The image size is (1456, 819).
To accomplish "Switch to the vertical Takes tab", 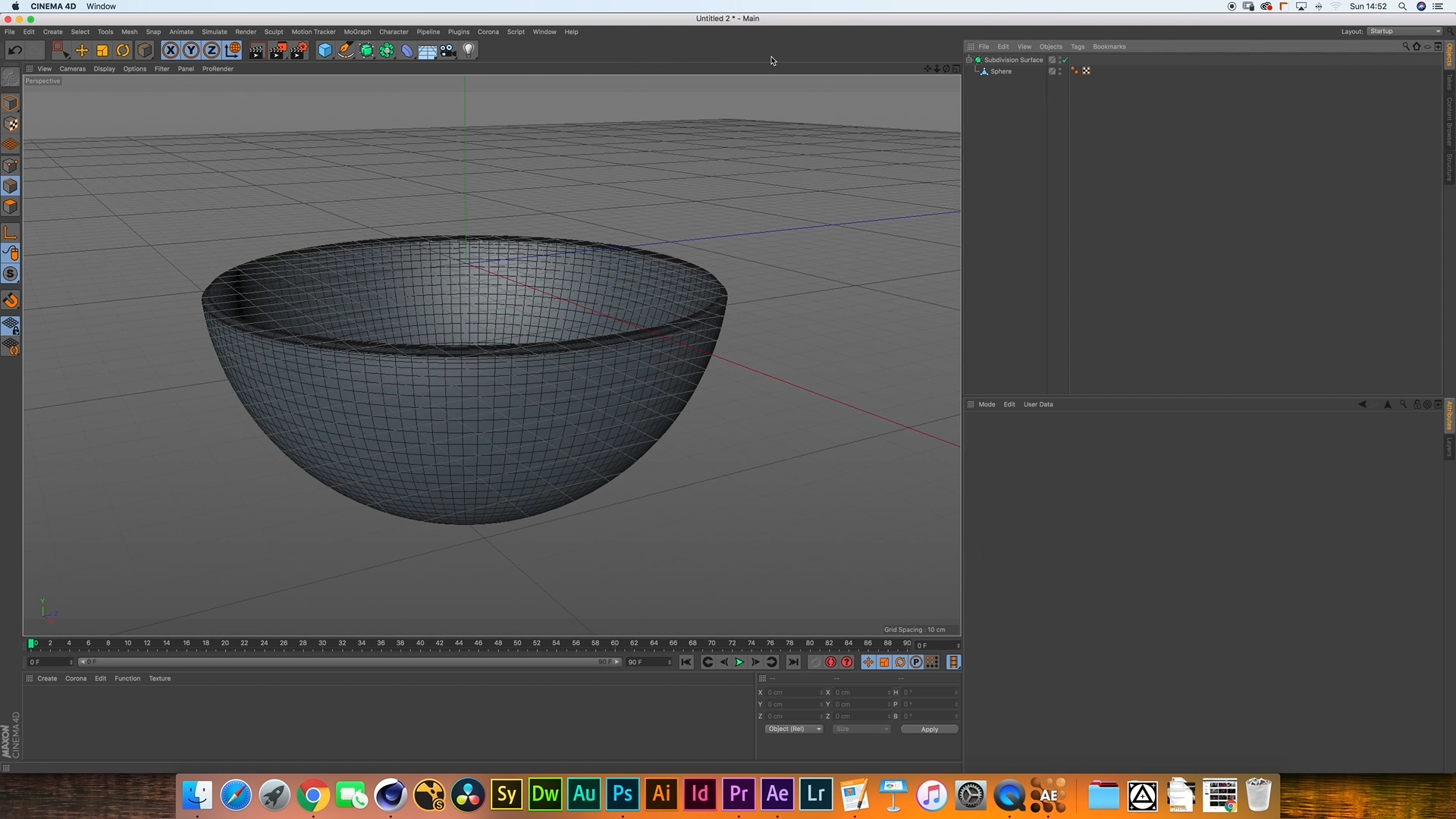I will tap(1448, 82).
